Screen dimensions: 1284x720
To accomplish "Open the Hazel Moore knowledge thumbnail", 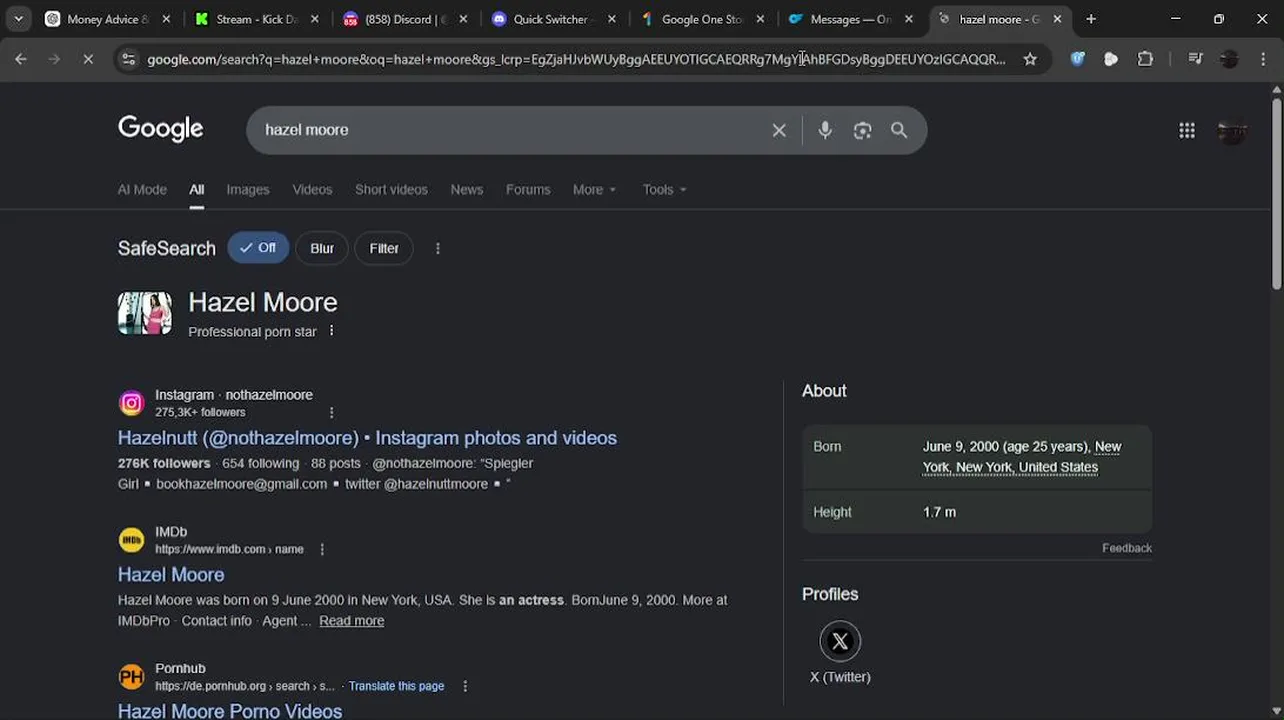I will coord(145,313).
